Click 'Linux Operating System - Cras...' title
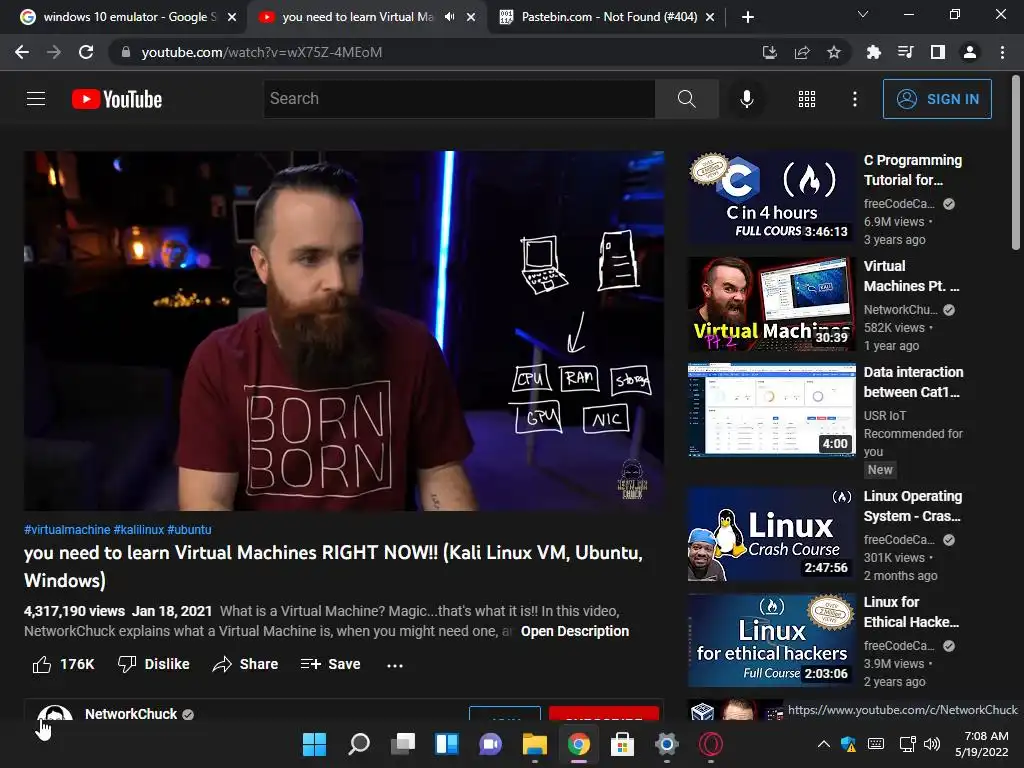The width and height of the screenshot is (1024, 768). coord(912,506)
